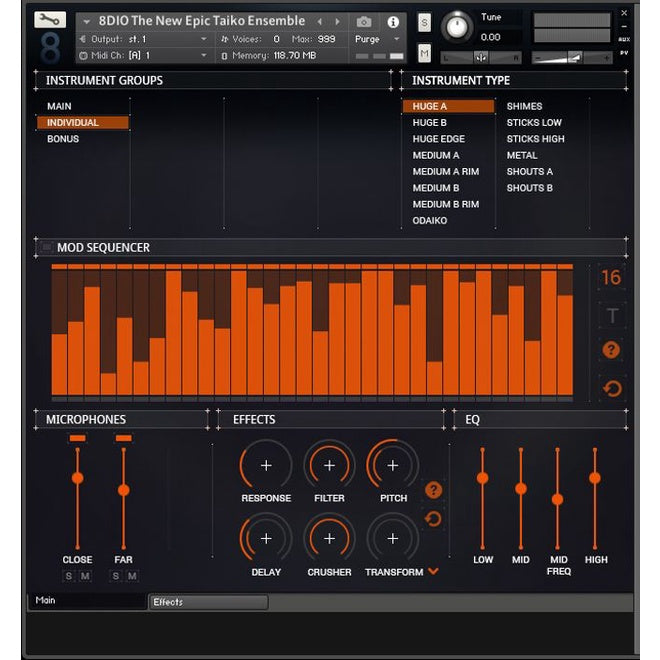Viewport: 660px width, 660px height.
Task: Select the INDIVIDUAL instrument group
Action: click(83, 122)
